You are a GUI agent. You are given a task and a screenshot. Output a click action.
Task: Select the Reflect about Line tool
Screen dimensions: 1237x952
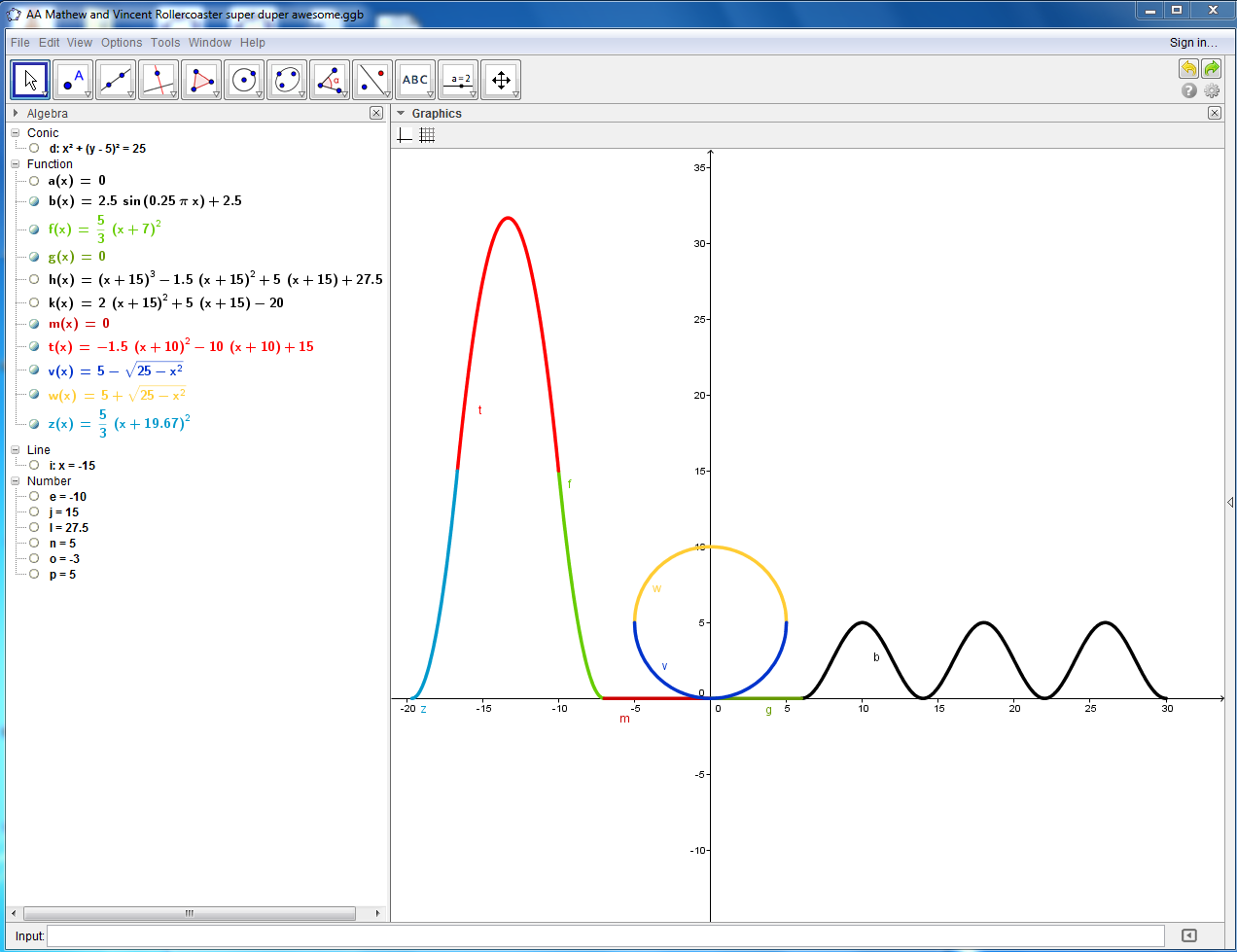pyautogui.click(x=372, y=80)
